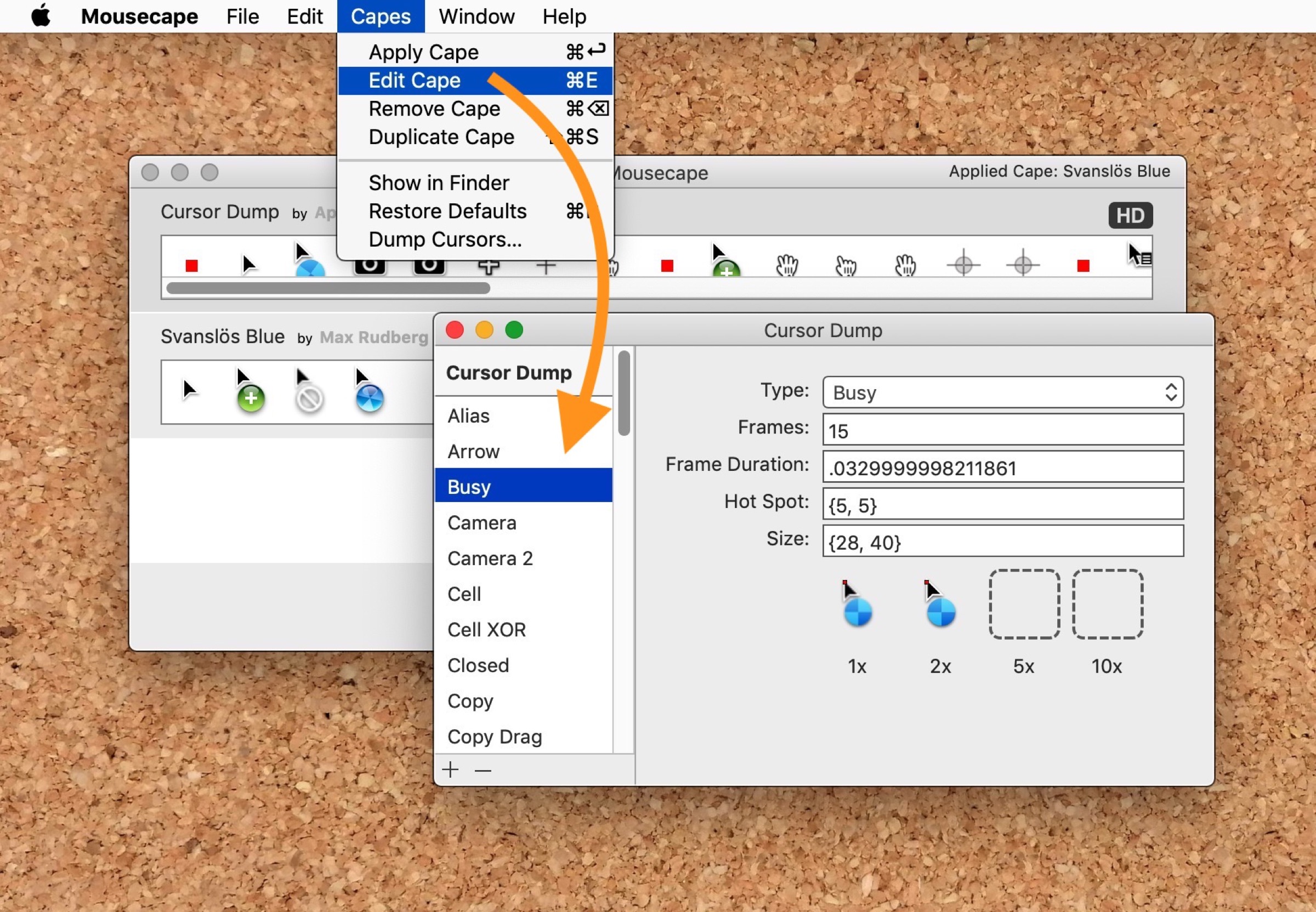Open the Type dropdown showing Busy

pyautogui.click(x=1002, y=392)
